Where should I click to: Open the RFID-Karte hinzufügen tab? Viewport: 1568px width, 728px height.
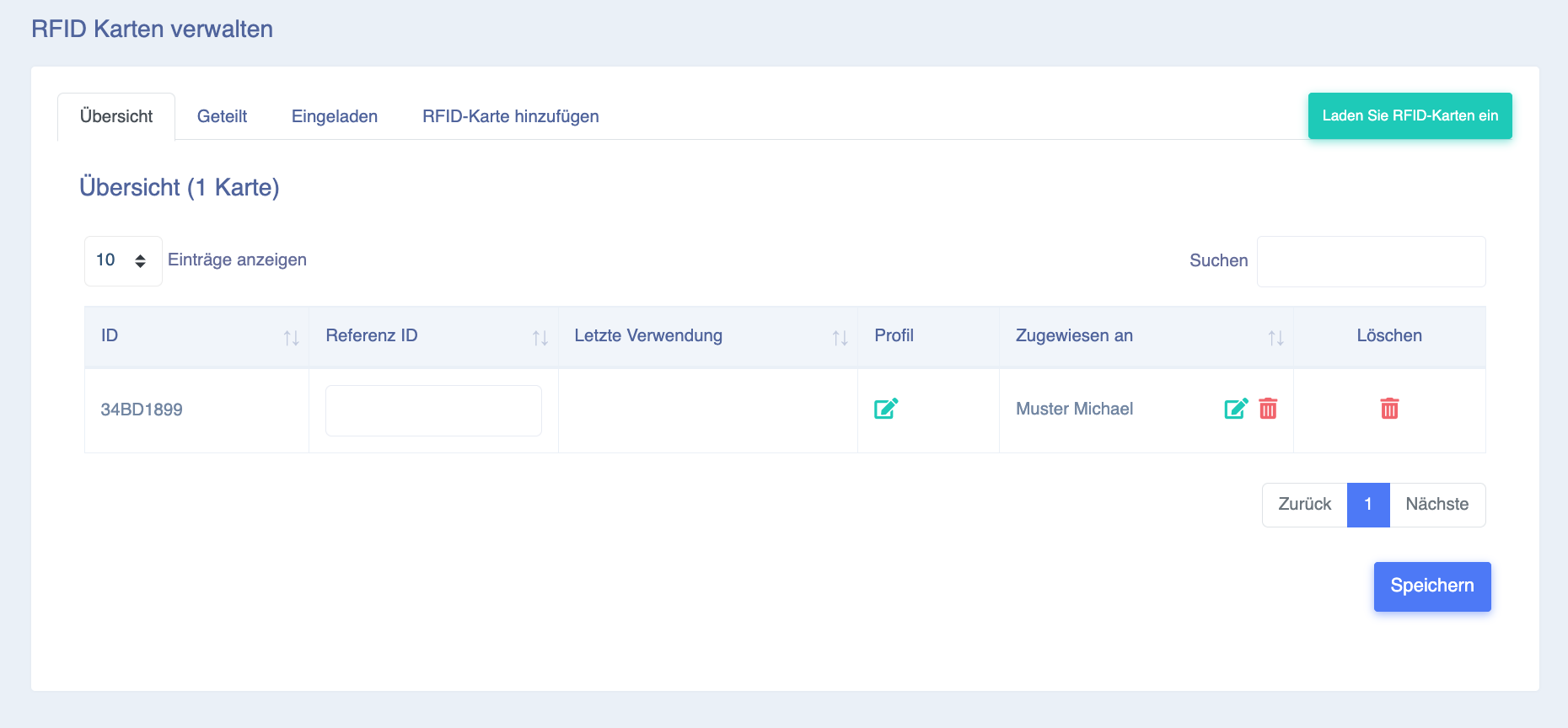coord(511,116)
